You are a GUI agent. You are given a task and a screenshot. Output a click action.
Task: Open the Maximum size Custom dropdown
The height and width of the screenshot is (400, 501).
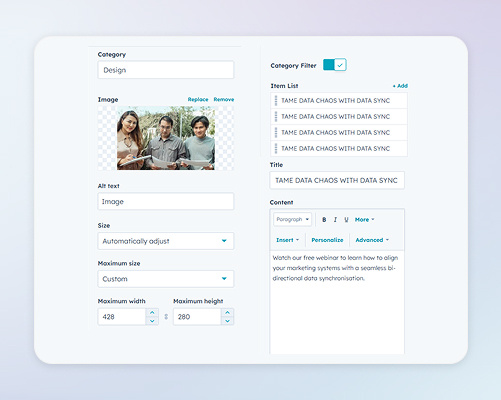click(x=166, y=279)
